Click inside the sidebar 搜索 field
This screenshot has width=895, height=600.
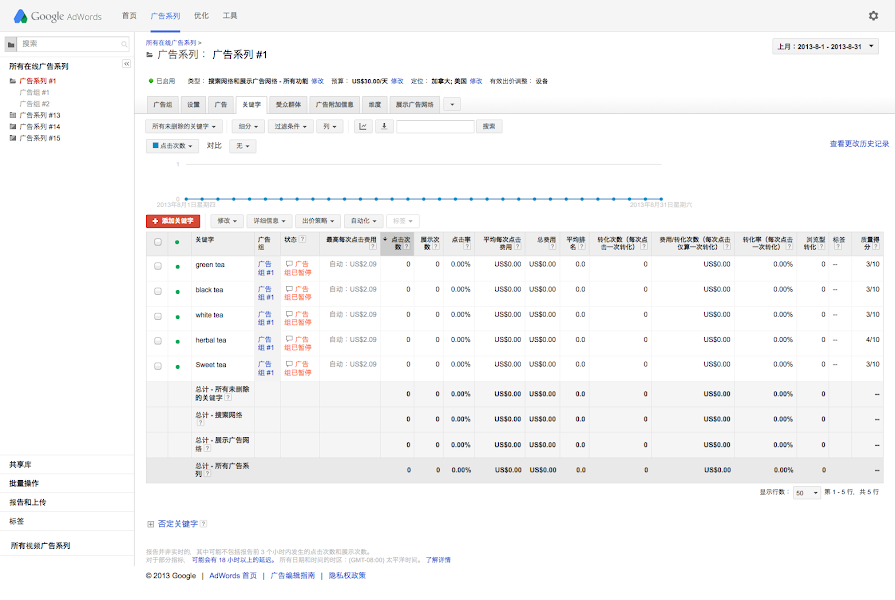coord(74,44)
